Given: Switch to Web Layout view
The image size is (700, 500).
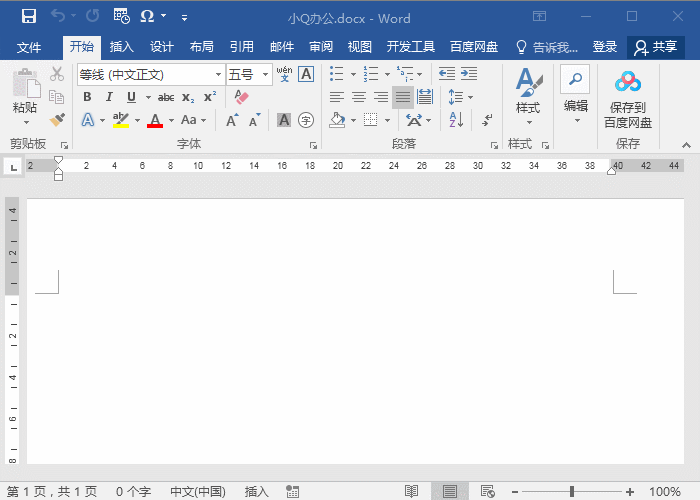Looking at the screenshot, I should (488, 492).
